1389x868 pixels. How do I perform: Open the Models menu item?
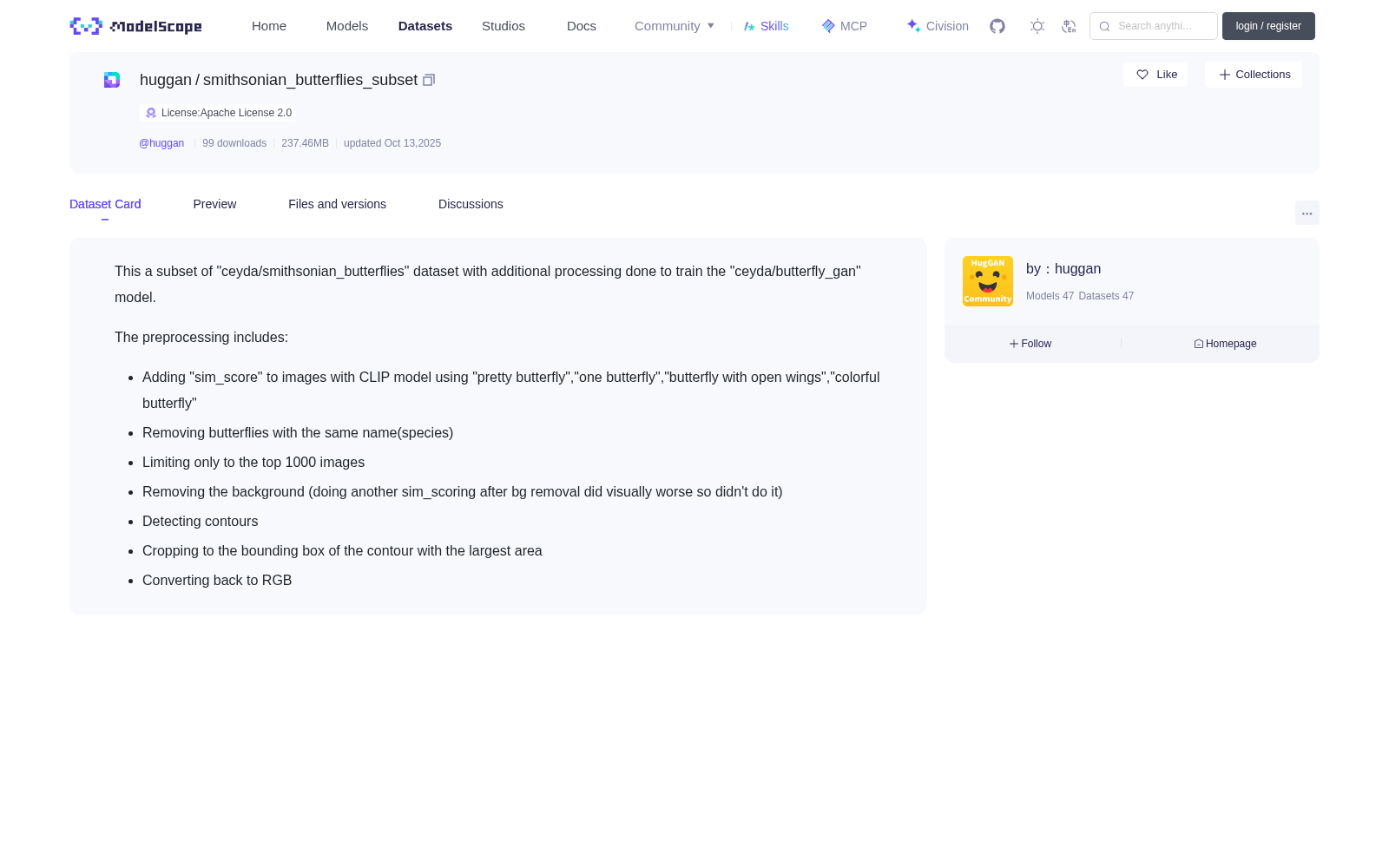point(347,26)
